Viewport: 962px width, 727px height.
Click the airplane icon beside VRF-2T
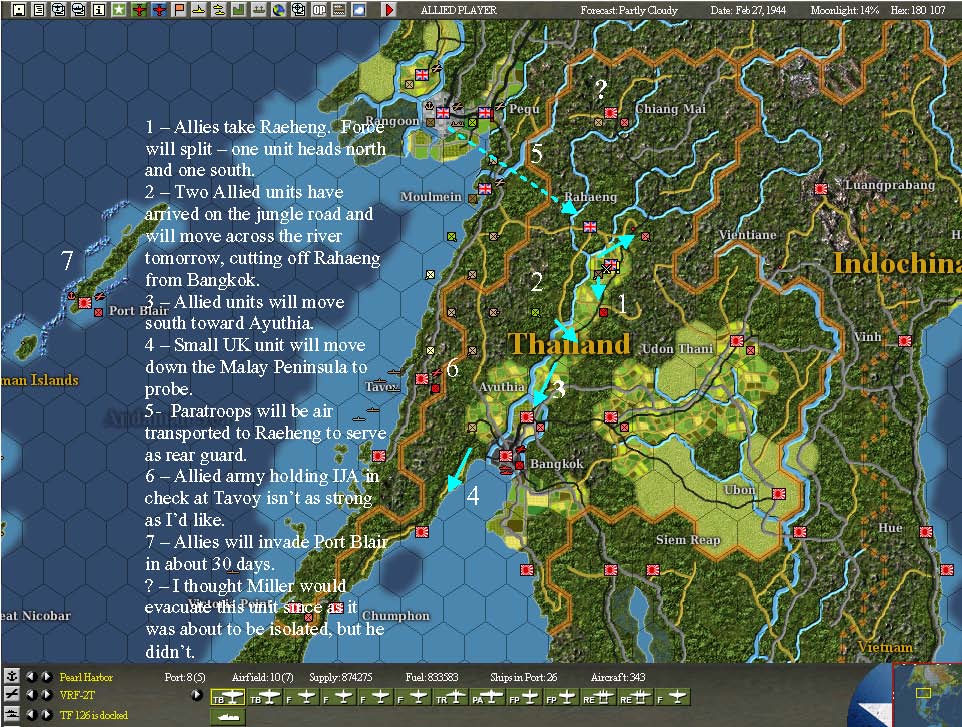pyautogui.click(x=11, y=694)
